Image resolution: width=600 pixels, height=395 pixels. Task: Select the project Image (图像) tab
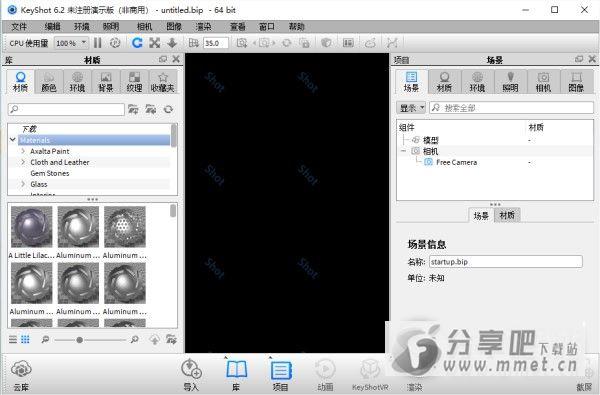click(576, 82)
